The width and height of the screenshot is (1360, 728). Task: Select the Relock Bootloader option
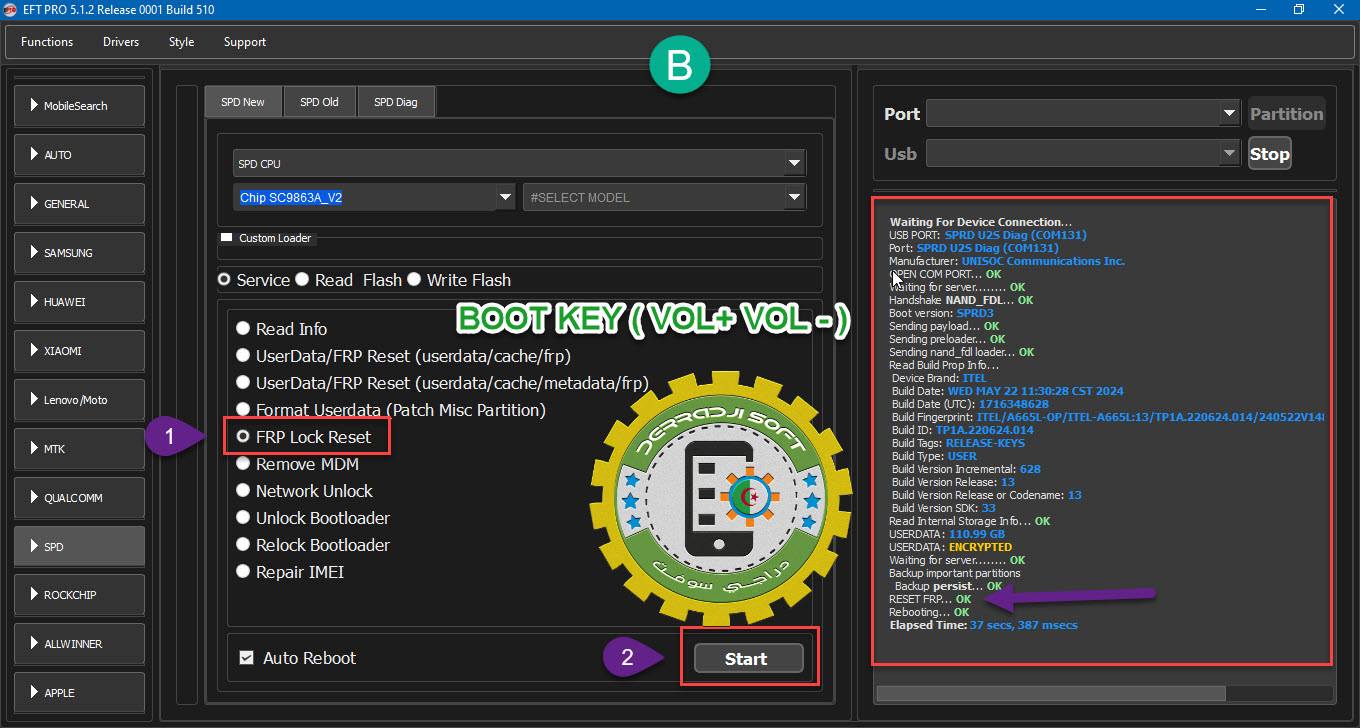[x=243, y=545]
